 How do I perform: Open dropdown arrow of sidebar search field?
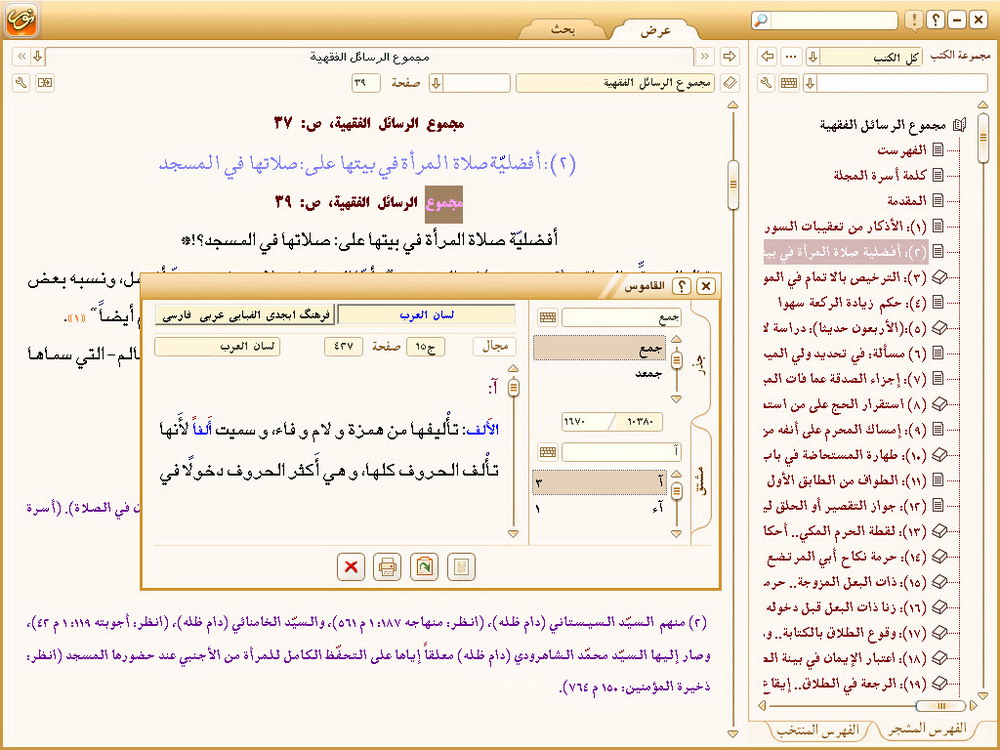811,83
